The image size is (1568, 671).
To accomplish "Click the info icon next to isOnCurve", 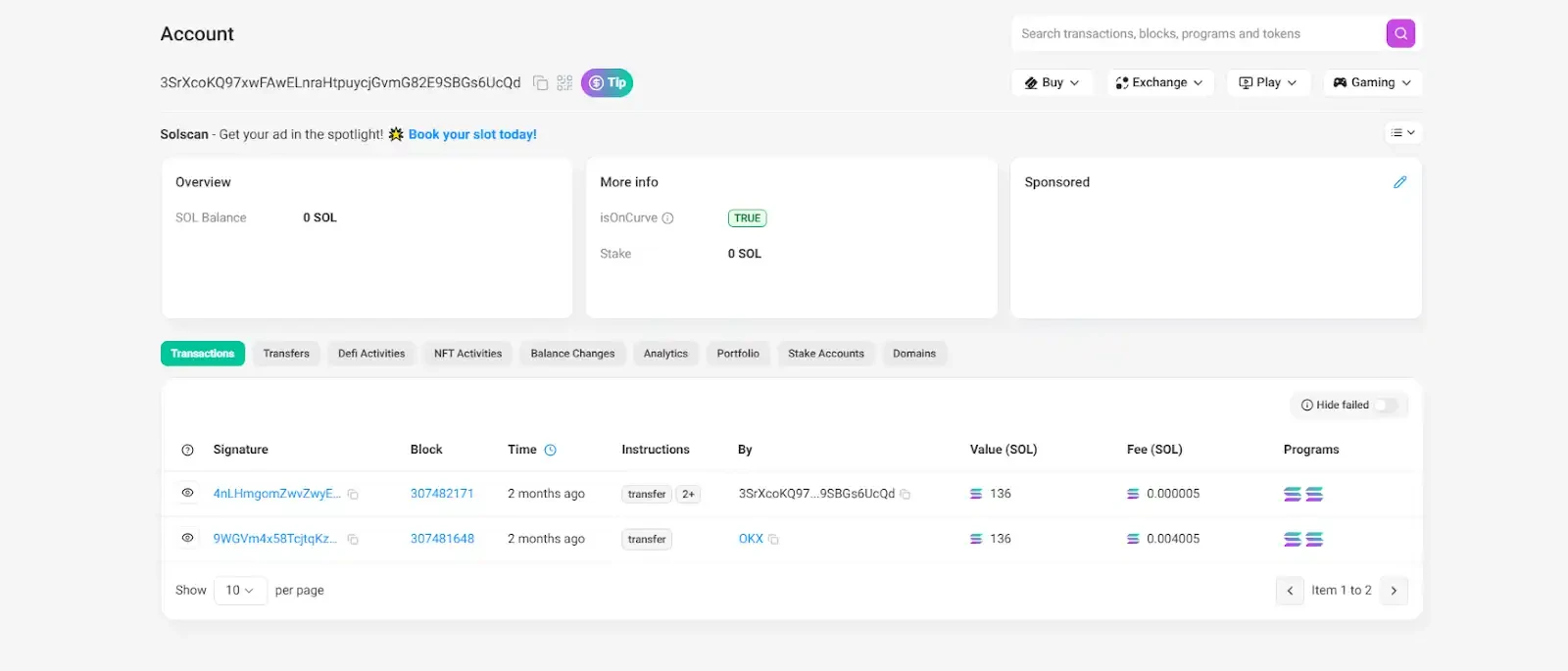I will tap(667, 218).
